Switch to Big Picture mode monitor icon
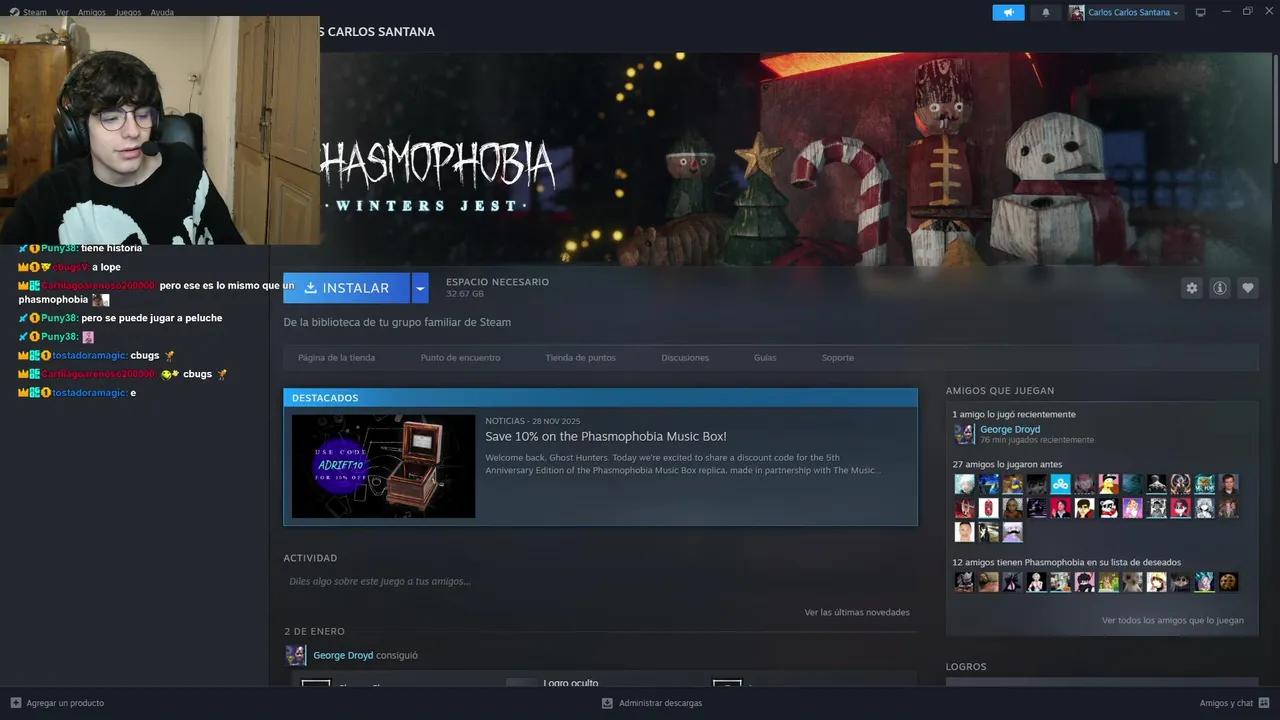This screenshot has width=1280, height=720. 1201,12
